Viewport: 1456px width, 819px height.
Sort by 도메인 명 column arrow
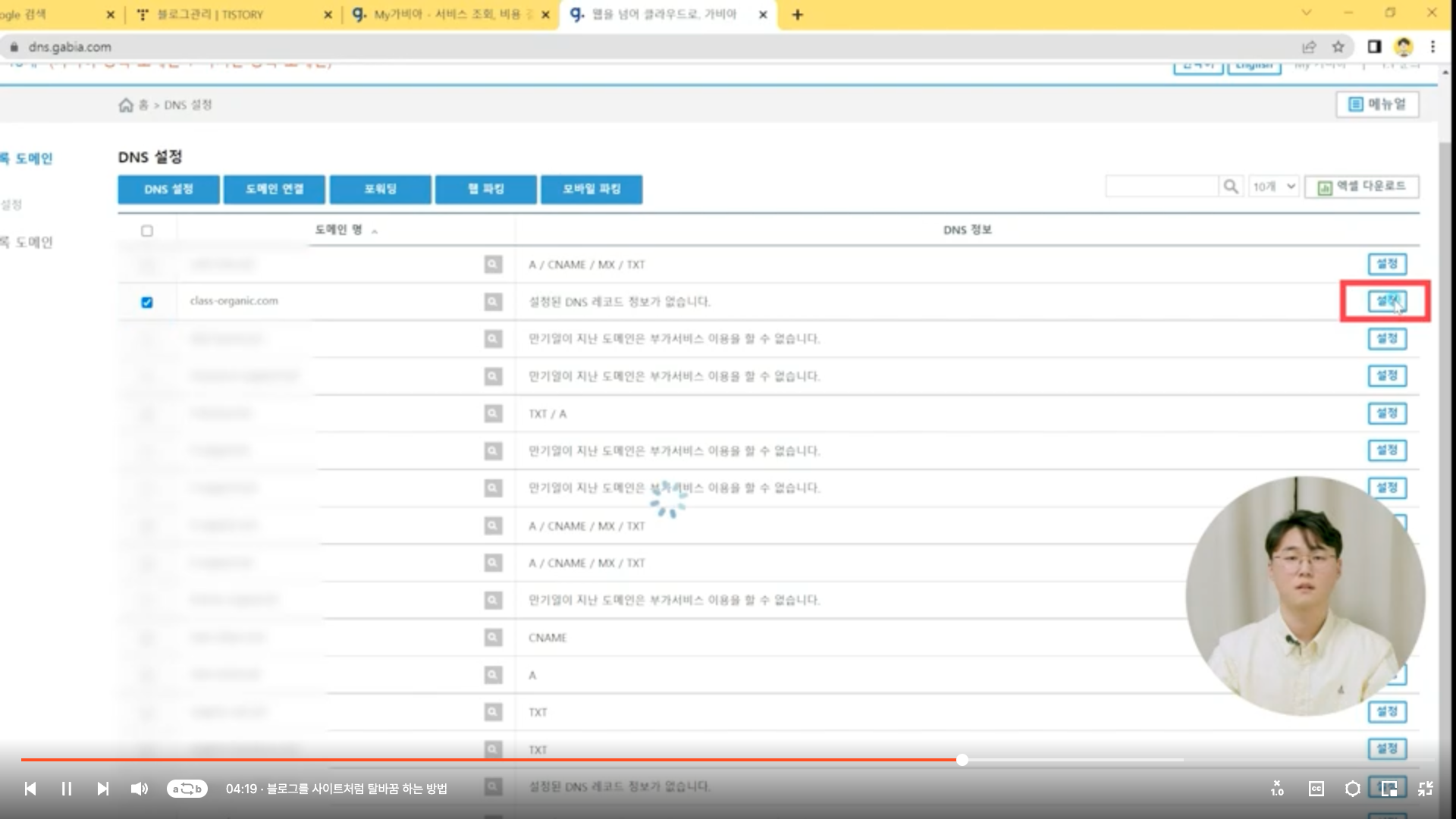pos(375,231)
